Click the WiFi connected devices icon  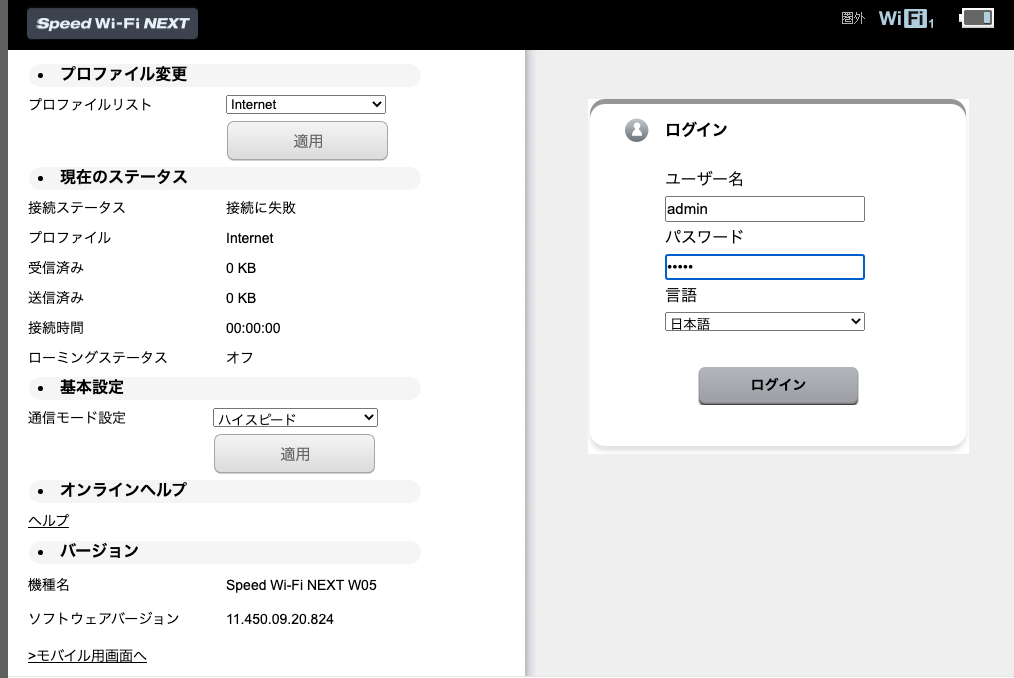[906, 18]
